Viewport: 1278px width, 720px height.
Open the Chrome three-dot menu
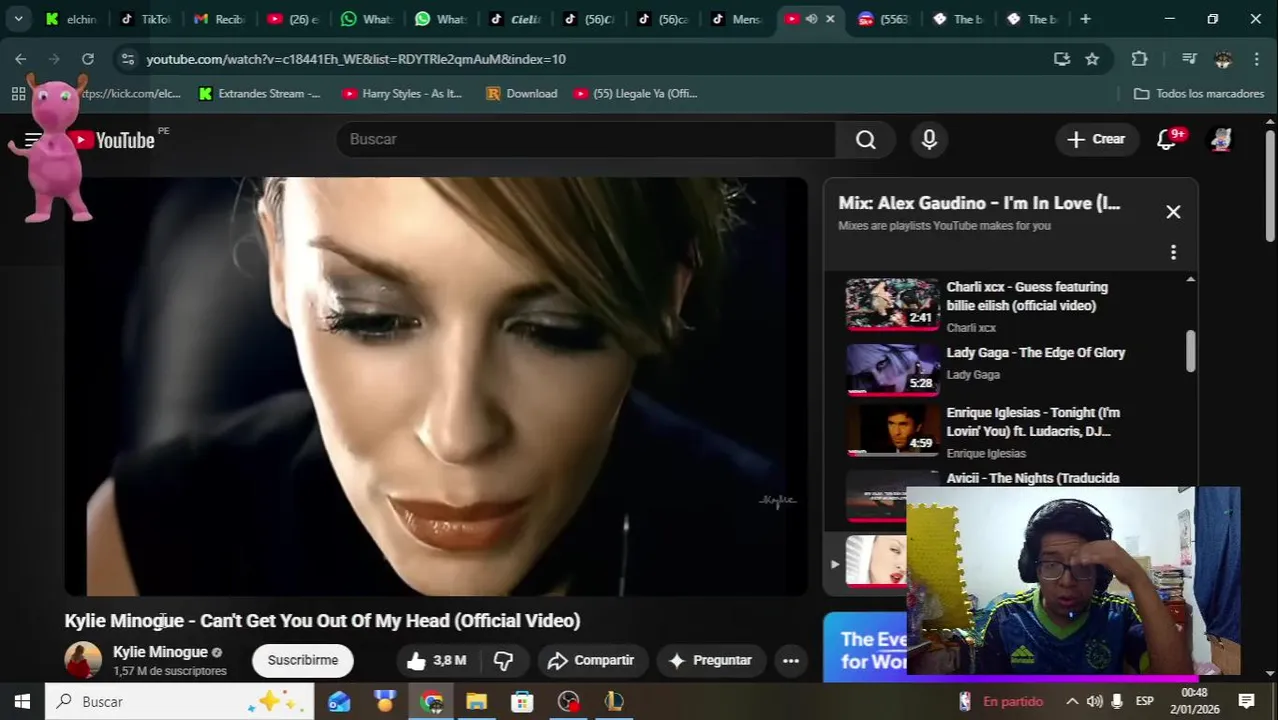point(1257,59)
